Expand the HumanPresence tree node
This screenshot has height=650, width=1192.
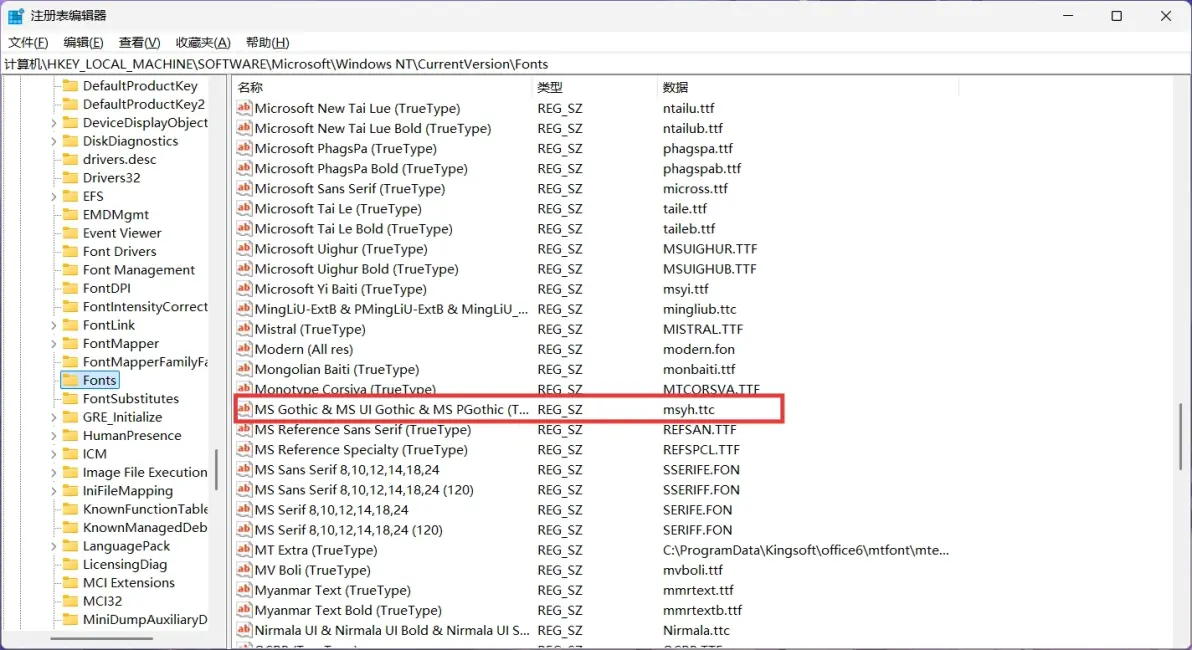(x=53, y=436)
